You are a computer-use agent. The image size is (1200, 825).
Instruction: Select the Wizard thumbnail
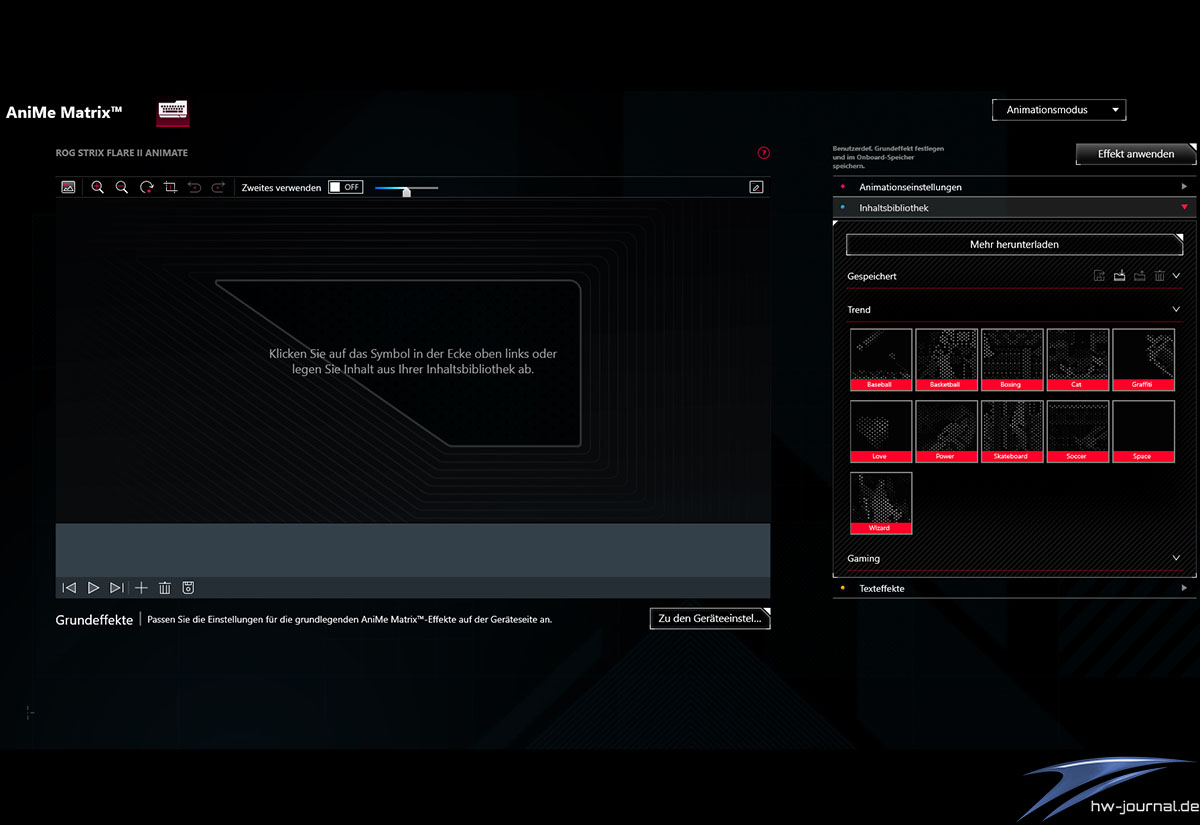(x=881, y=503)
